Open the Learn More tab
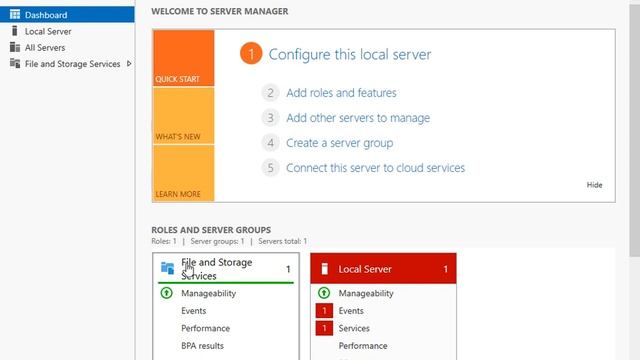640x360 pixels. coord(184,173)
